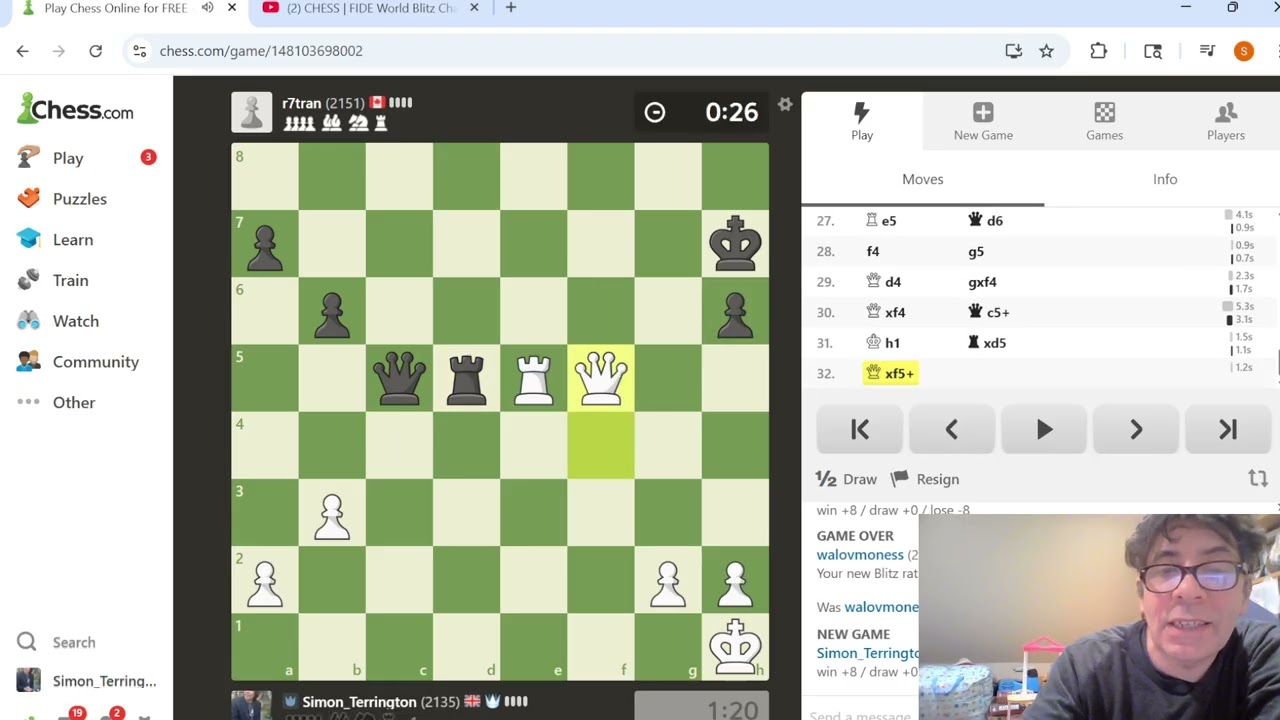Open the browser profile avatar
The width and height of the screenshot is (1280, 720).
click(1244, 51)
